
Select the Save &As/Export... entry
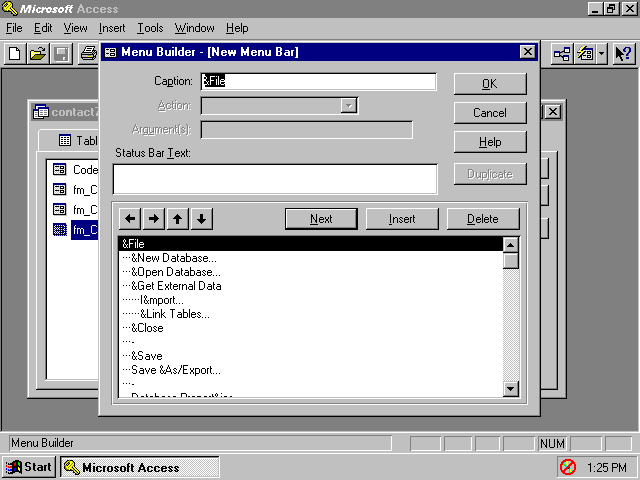pyautogui.click(x=311, y=370)
